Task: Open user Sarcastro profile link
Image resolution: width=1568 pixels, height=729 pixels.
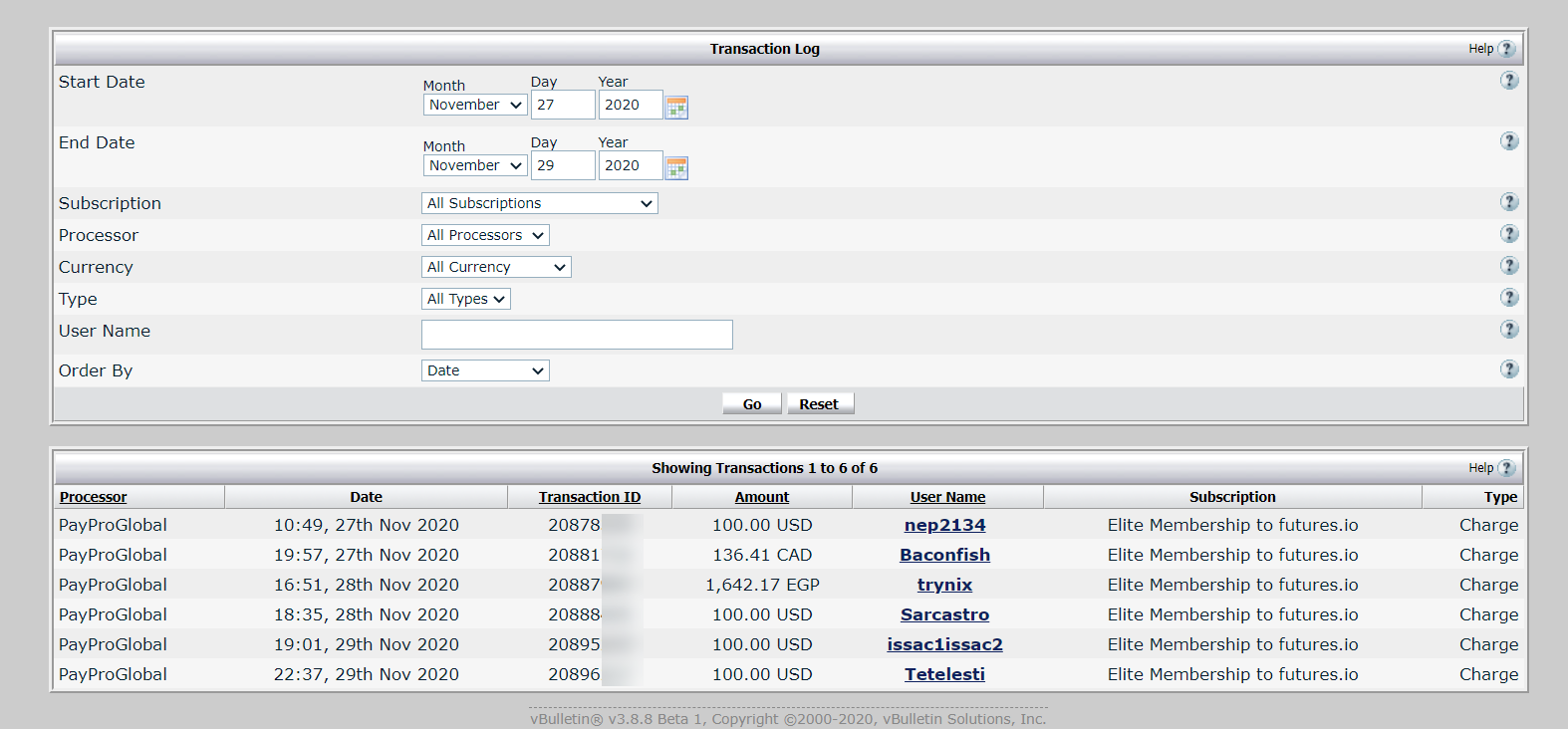Action: tap(945, 614)
